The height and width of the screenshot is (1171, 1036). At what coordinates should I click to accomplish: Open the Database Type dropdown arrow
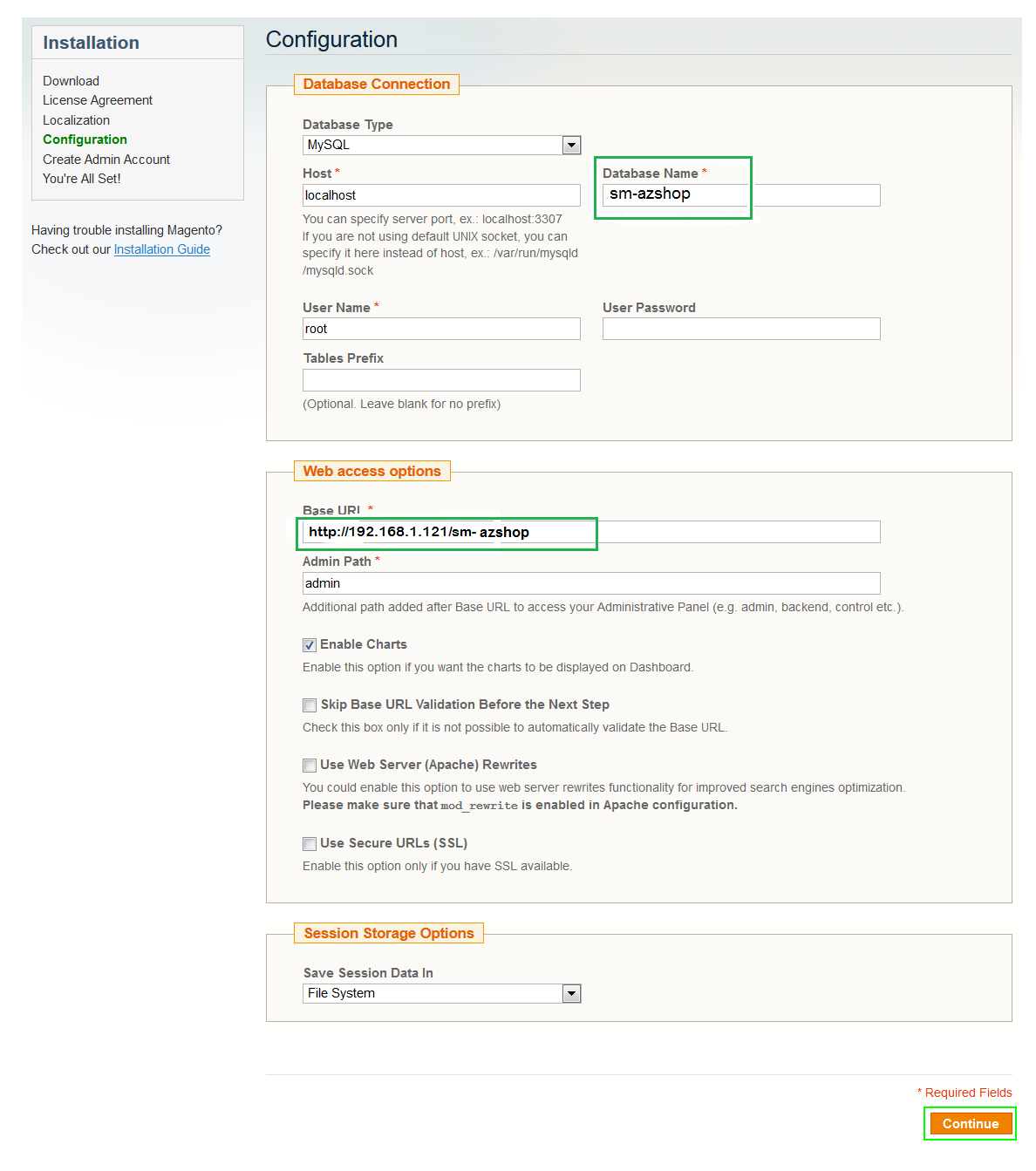point(571,146)
